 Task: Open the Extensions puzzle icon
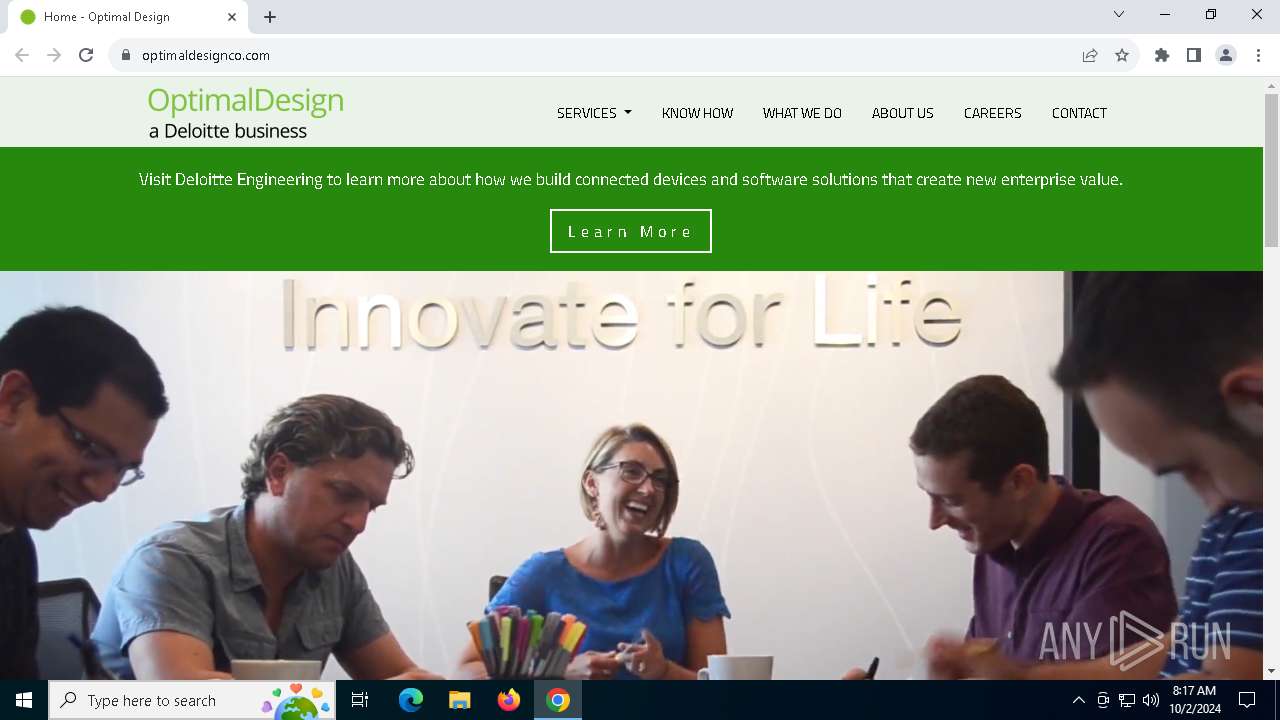click(x=1162, y=55)
